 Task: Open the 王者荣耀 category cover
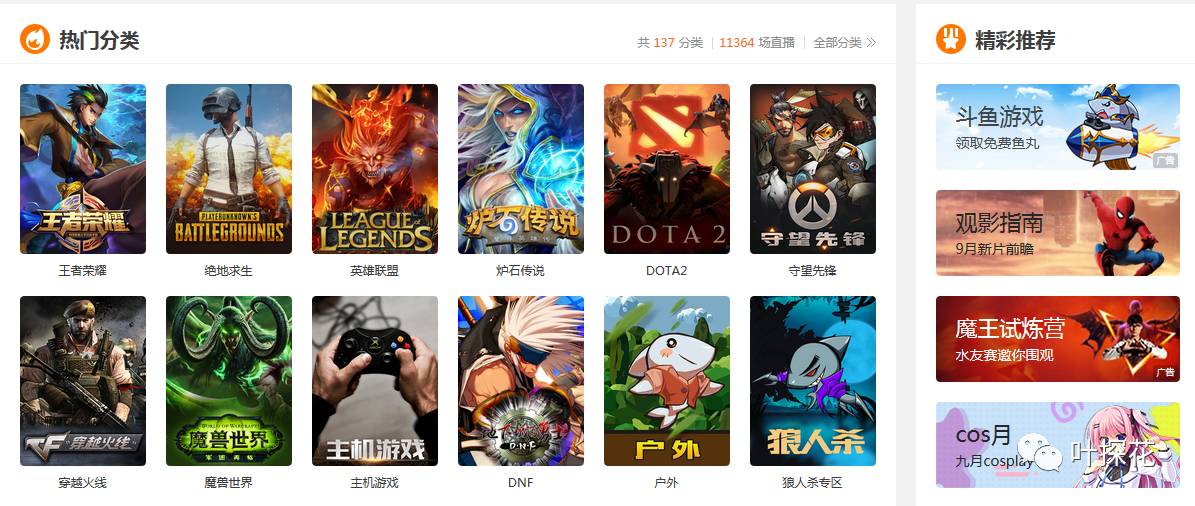pyautogui.click(x=82, y=168)
